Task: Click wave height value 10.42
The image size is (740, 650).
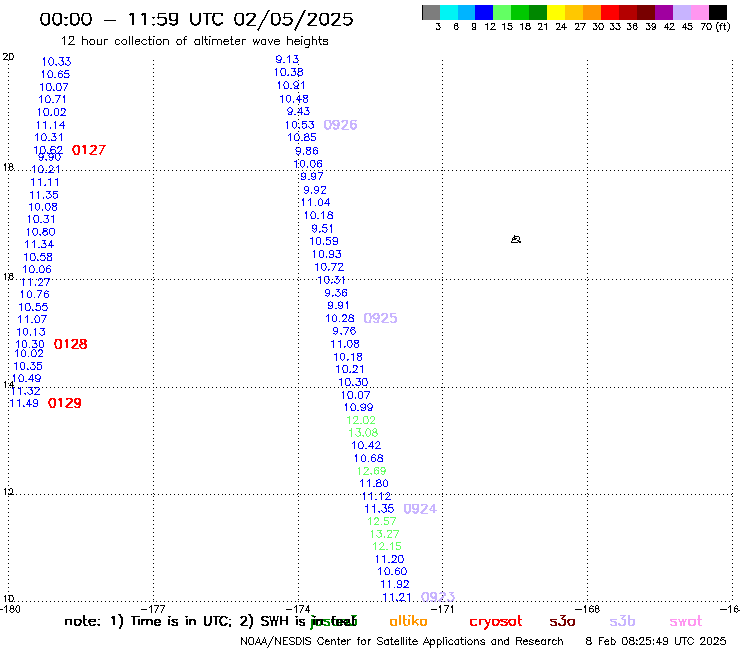Action: coord(366,446)
